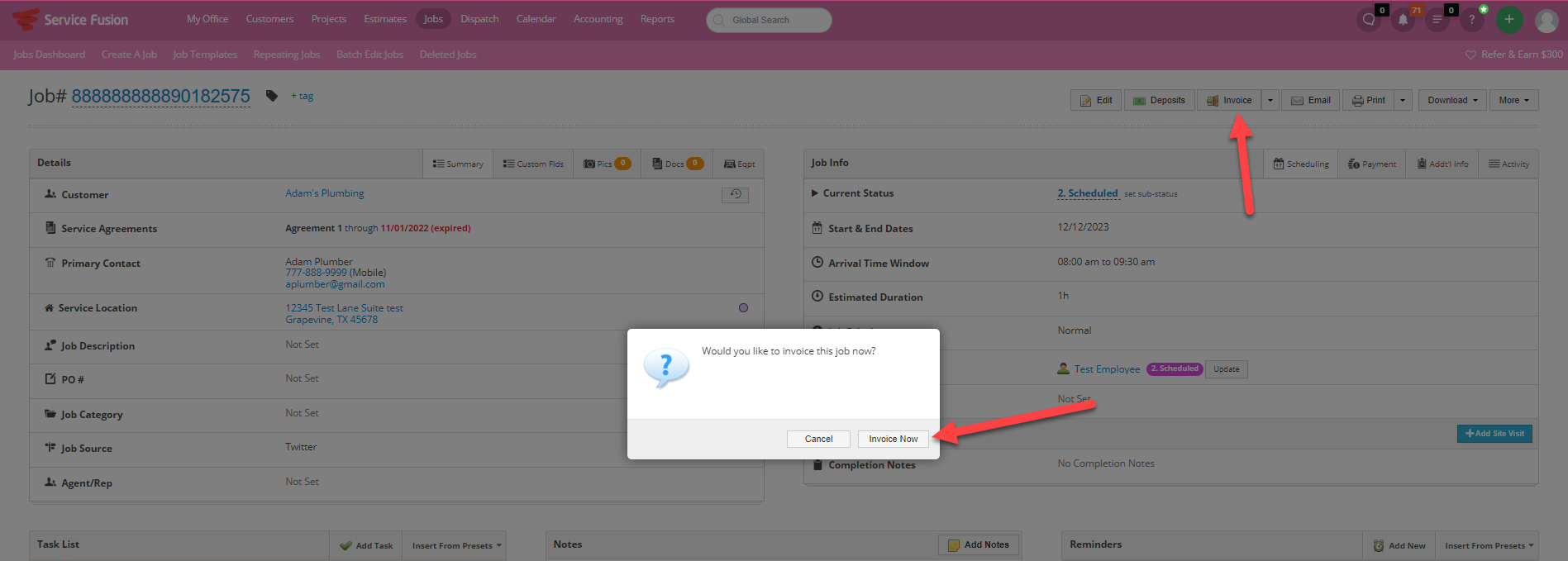Screen dimensions: 1568x561
Task: Open Insert From Presets in Reminders
Action: (x=1488, y=545)
